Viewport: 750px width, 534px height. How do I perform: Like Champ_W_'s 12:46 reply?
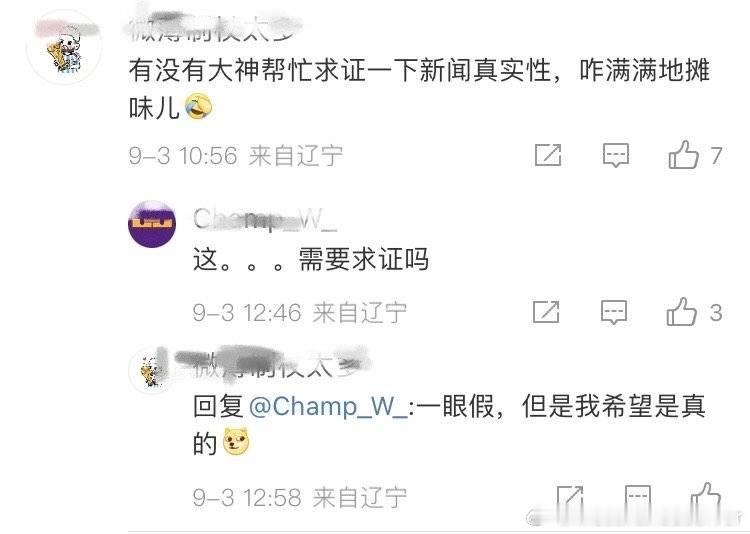point(682,312)
